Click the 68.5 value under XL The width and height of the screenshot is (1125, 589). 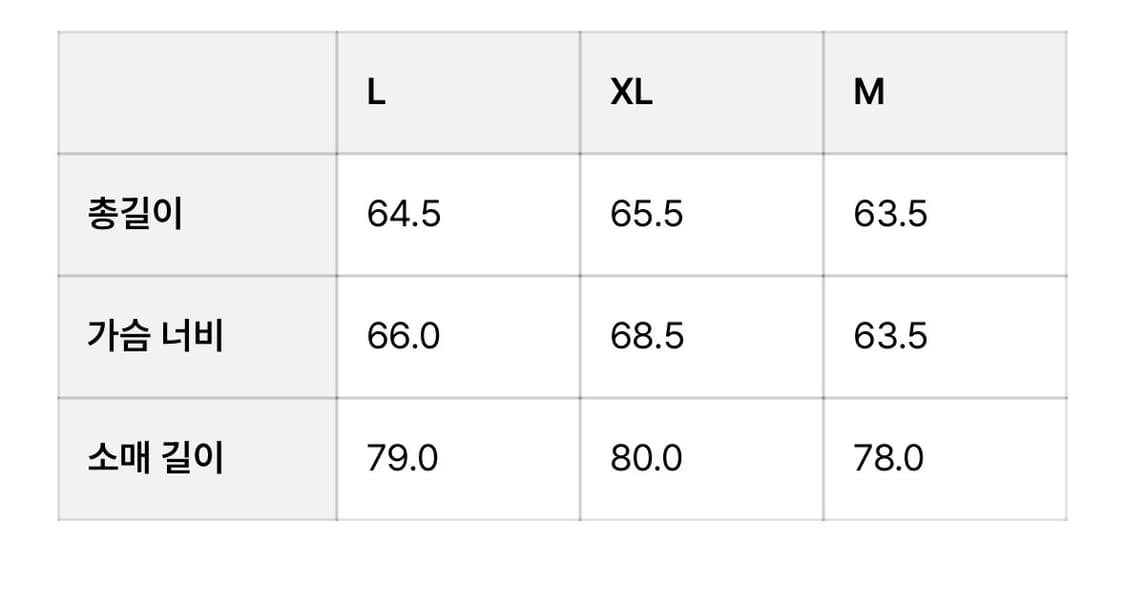click(x=647, y=337)
